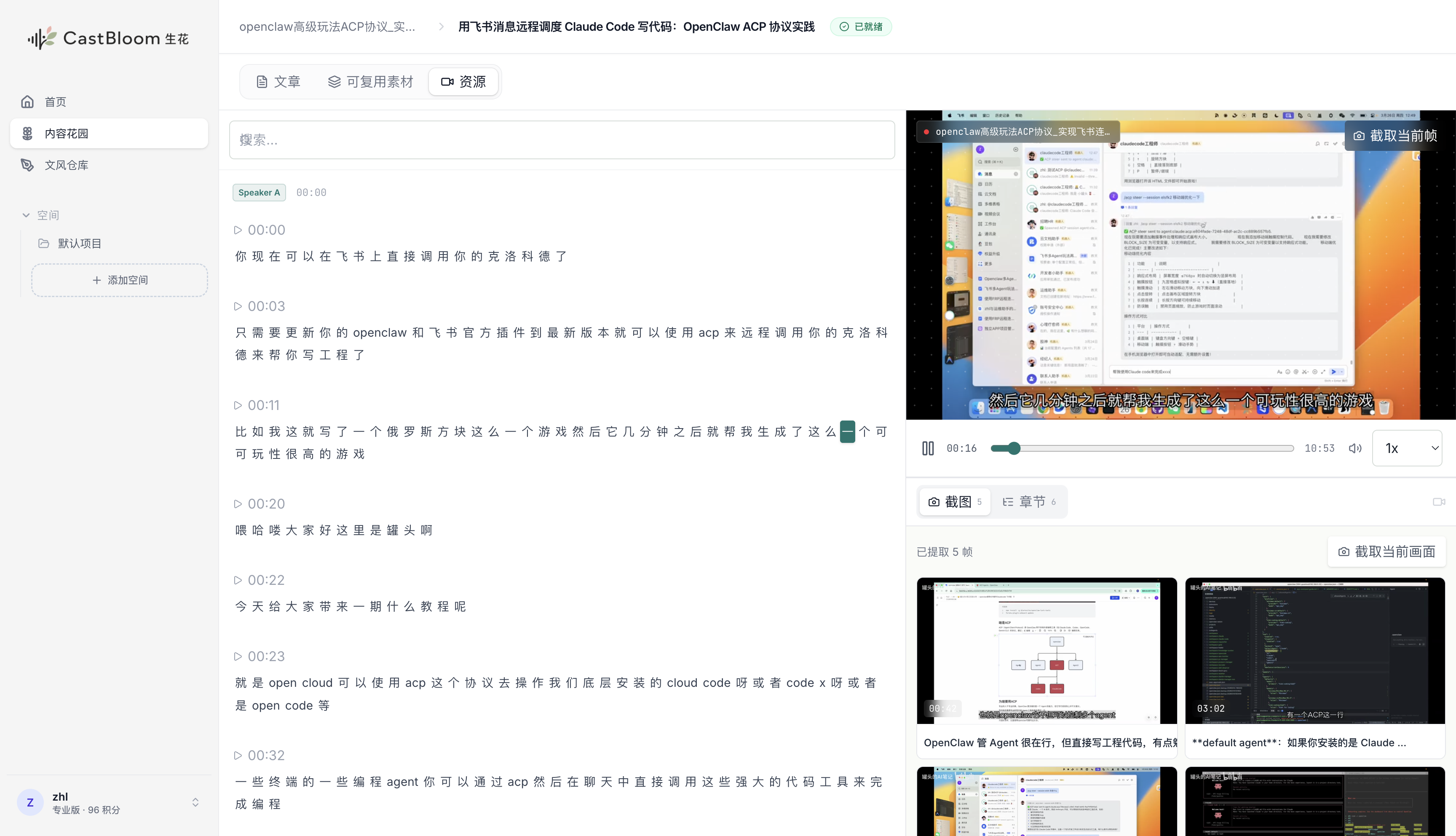This screenshot has width=1456, height=836.
Task: Click the 今天给大家带来一期什么教程呢 transcript line
Action: tap(351, 606)
